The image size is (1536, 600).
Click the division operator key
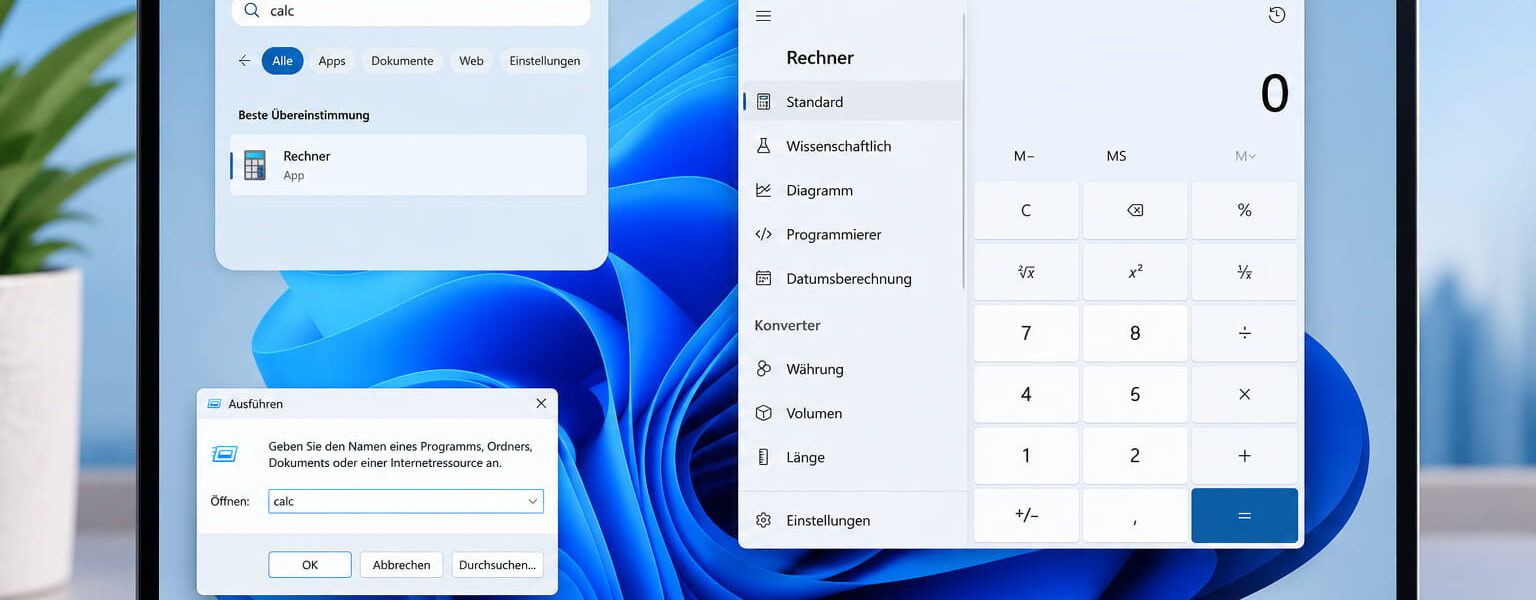click(x=1245, y=333)
